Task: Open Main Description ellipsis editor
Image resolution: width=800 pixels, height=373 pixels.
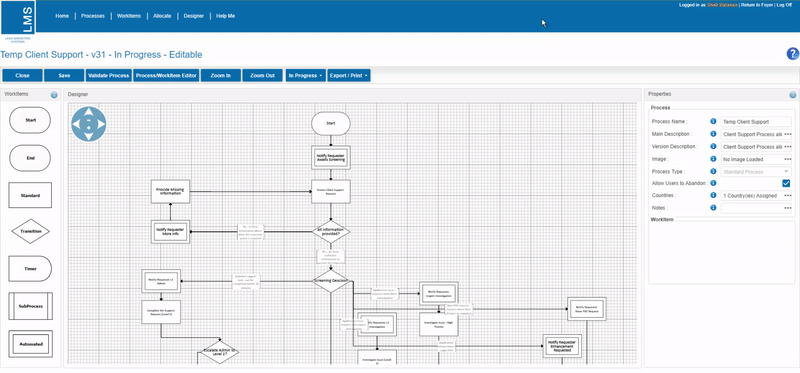Action: click(787, 134)
